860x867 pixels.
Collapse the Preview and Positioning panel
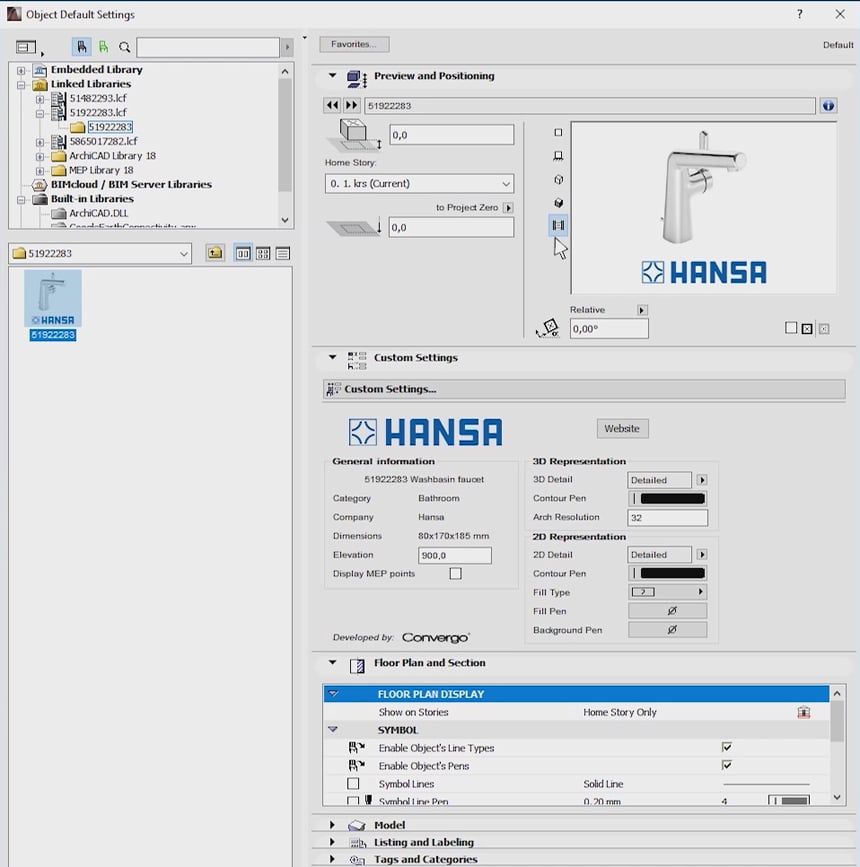tap(332, 76)
